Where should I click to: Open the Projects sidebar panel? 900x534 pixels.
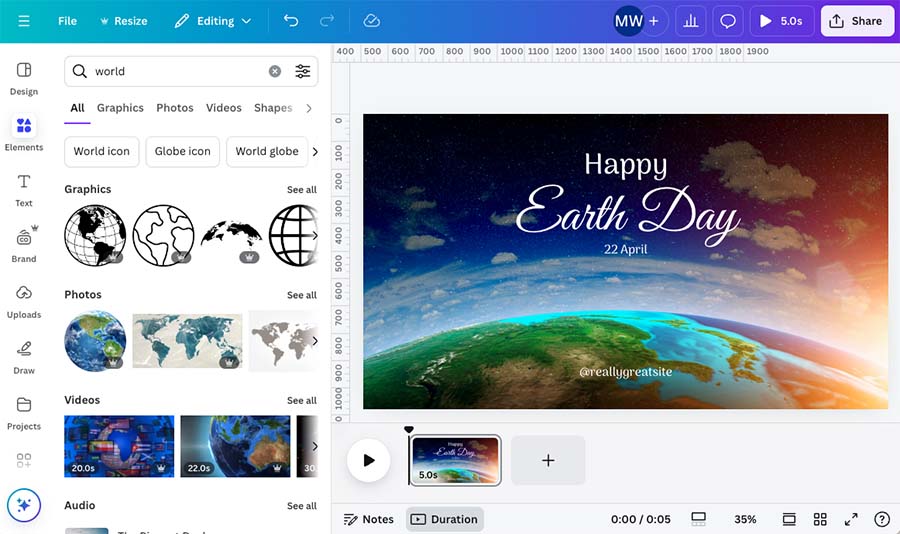click(x=24, y=413)
